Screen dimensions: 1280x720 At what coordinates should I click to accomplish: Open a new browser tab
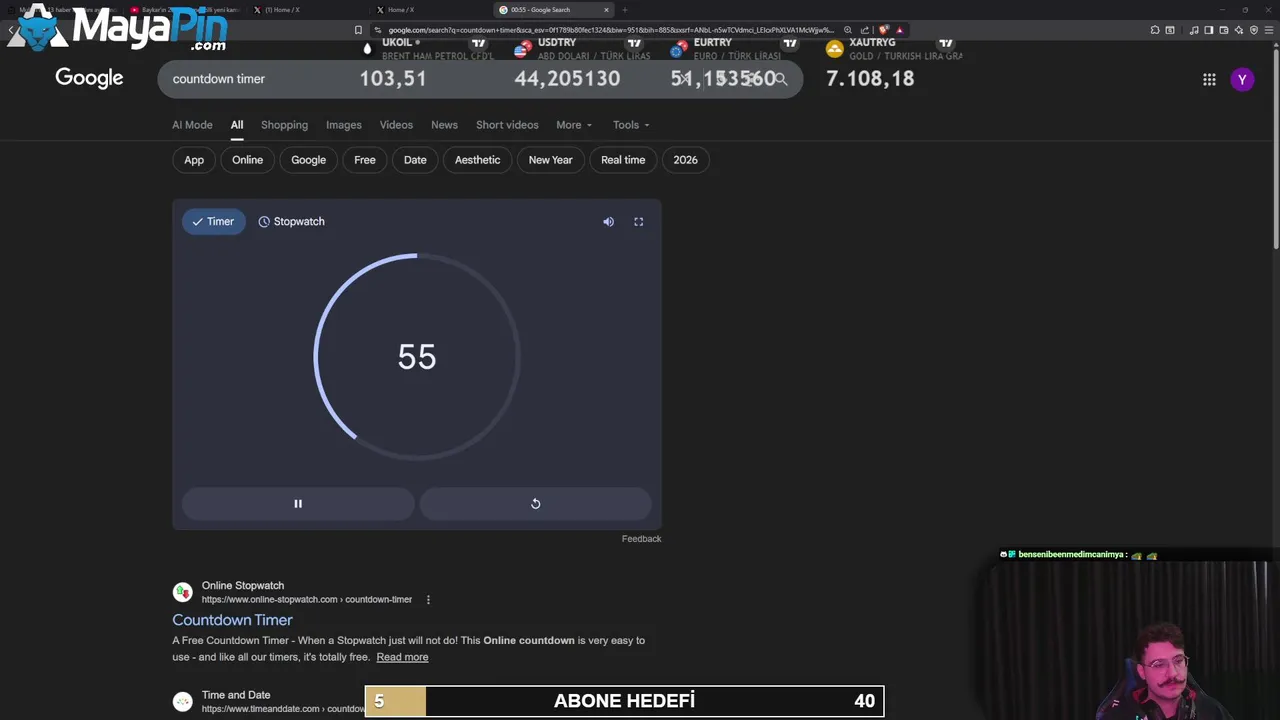pos(625,10)
